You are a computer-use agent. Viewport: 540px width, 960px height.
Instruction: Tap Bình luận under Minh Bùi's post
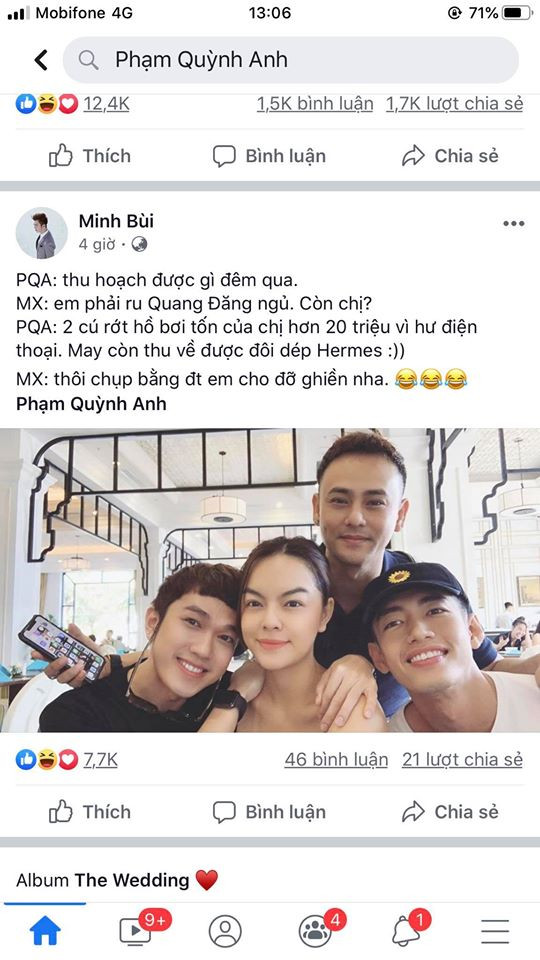coord(269,812)
